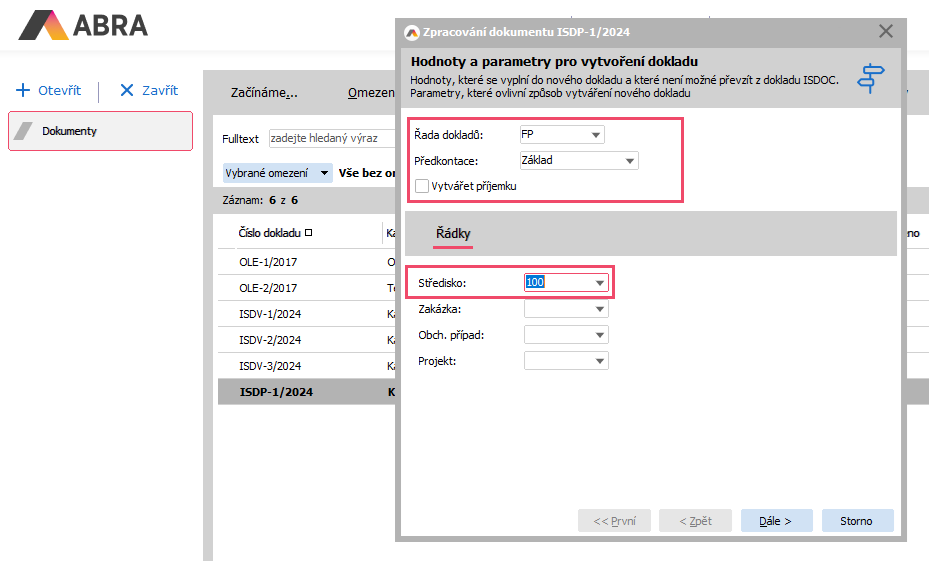Click the plus icon next to Otevřít
Screen dimensions: 929x561
click(23, 90)
